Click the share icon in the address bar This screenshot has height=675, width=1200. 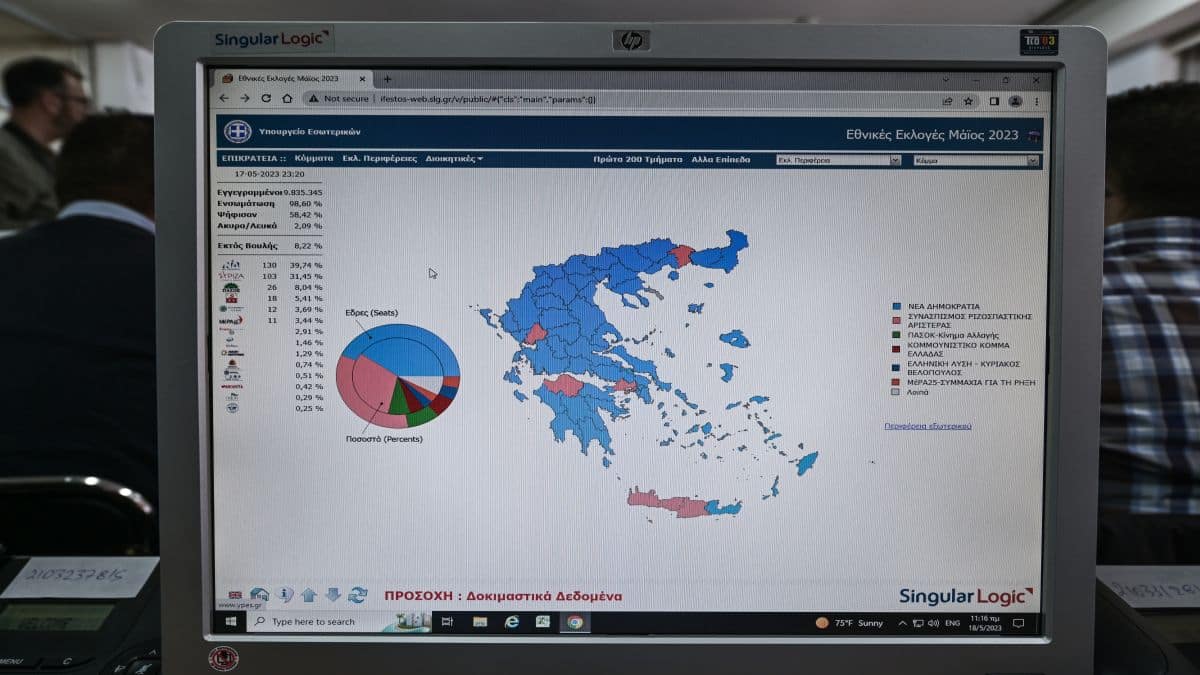click(947, 100)
